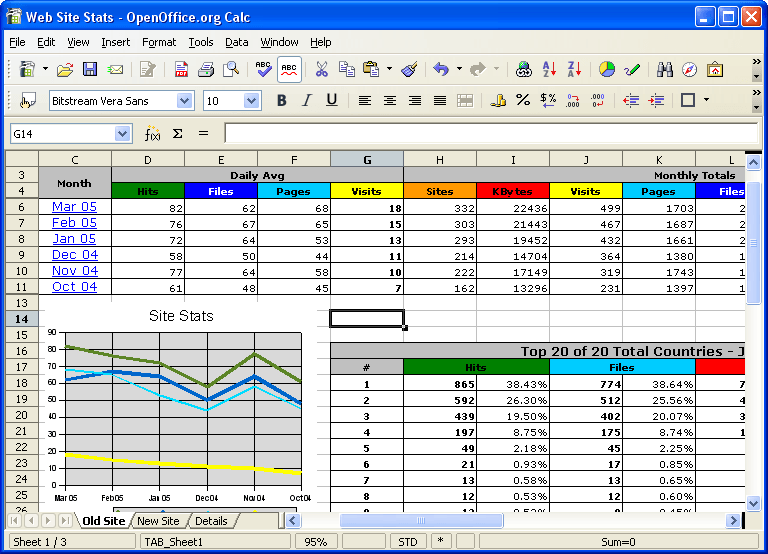This screenshot has height=554, width=768.
Task: Click the Save document icon
Action: pos(90,69)
